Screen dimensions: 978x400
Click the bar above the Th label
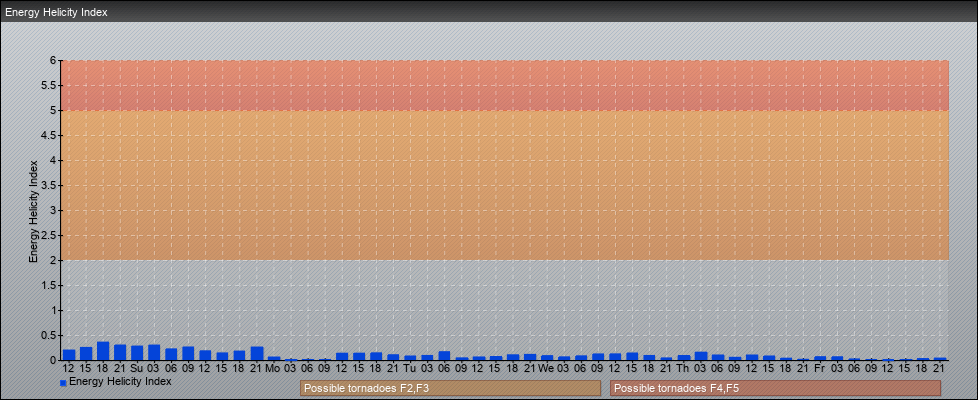click(684, 358)
